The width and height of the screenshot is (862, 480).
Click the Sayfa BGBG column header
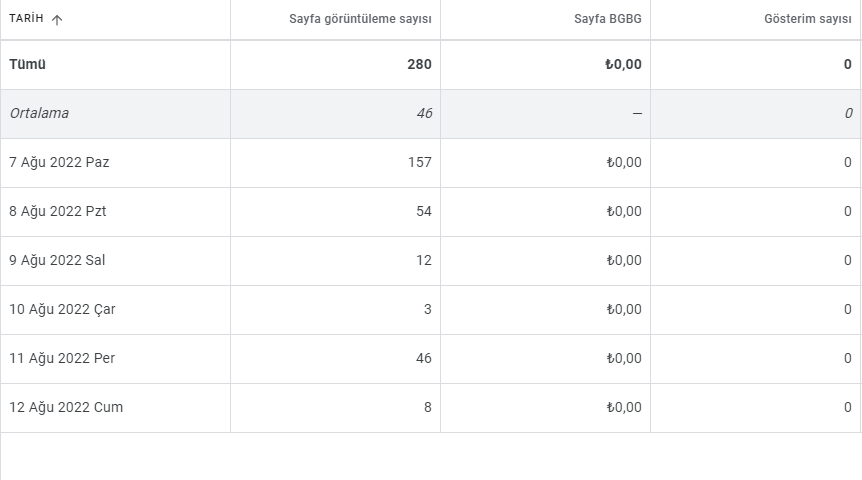coord(607,19)
